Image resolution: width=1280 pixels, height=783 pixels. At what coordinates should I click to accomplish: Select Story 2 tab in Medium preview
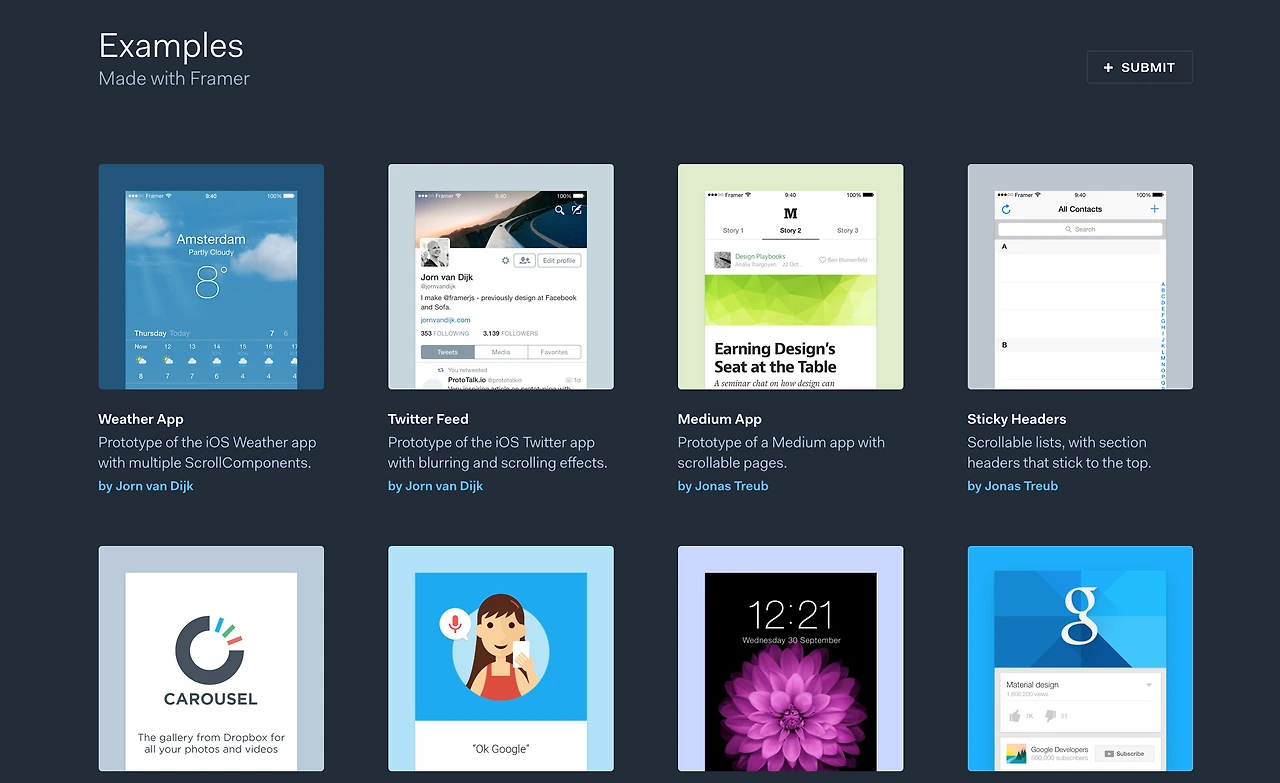click(790, 230)
